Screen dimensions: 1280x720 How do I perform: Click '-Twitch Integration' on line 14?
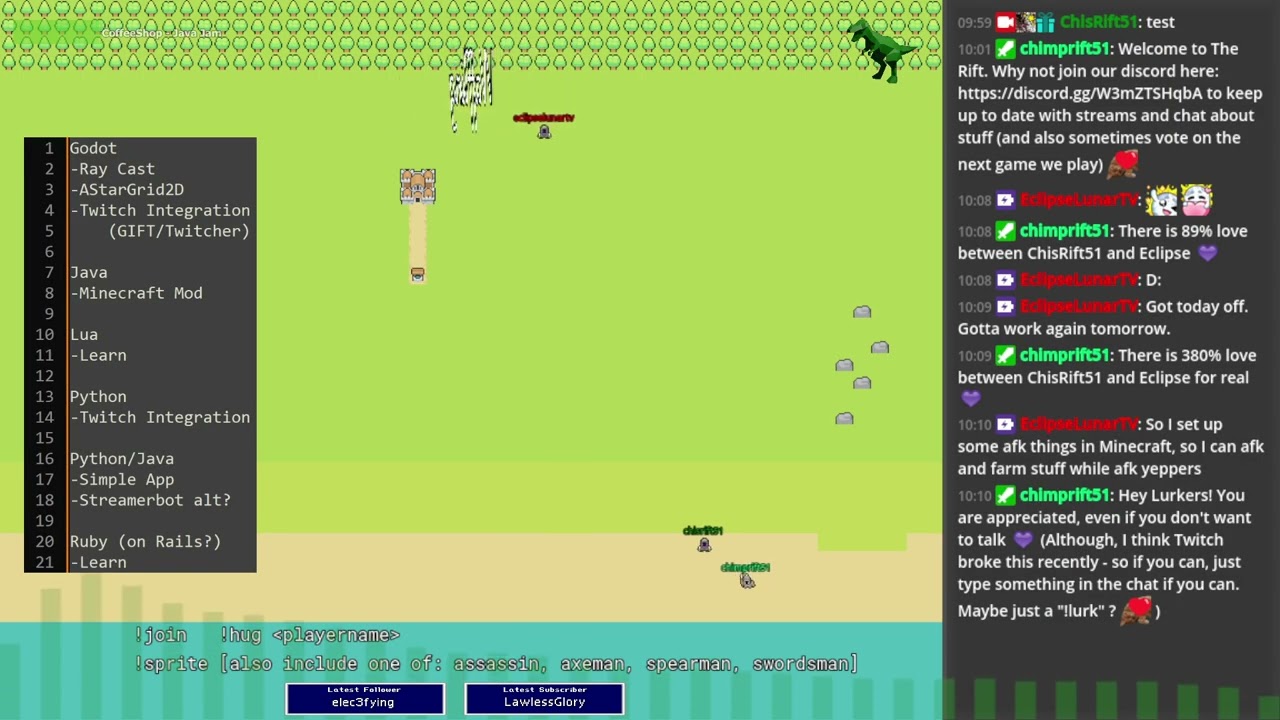pos(160,417)
